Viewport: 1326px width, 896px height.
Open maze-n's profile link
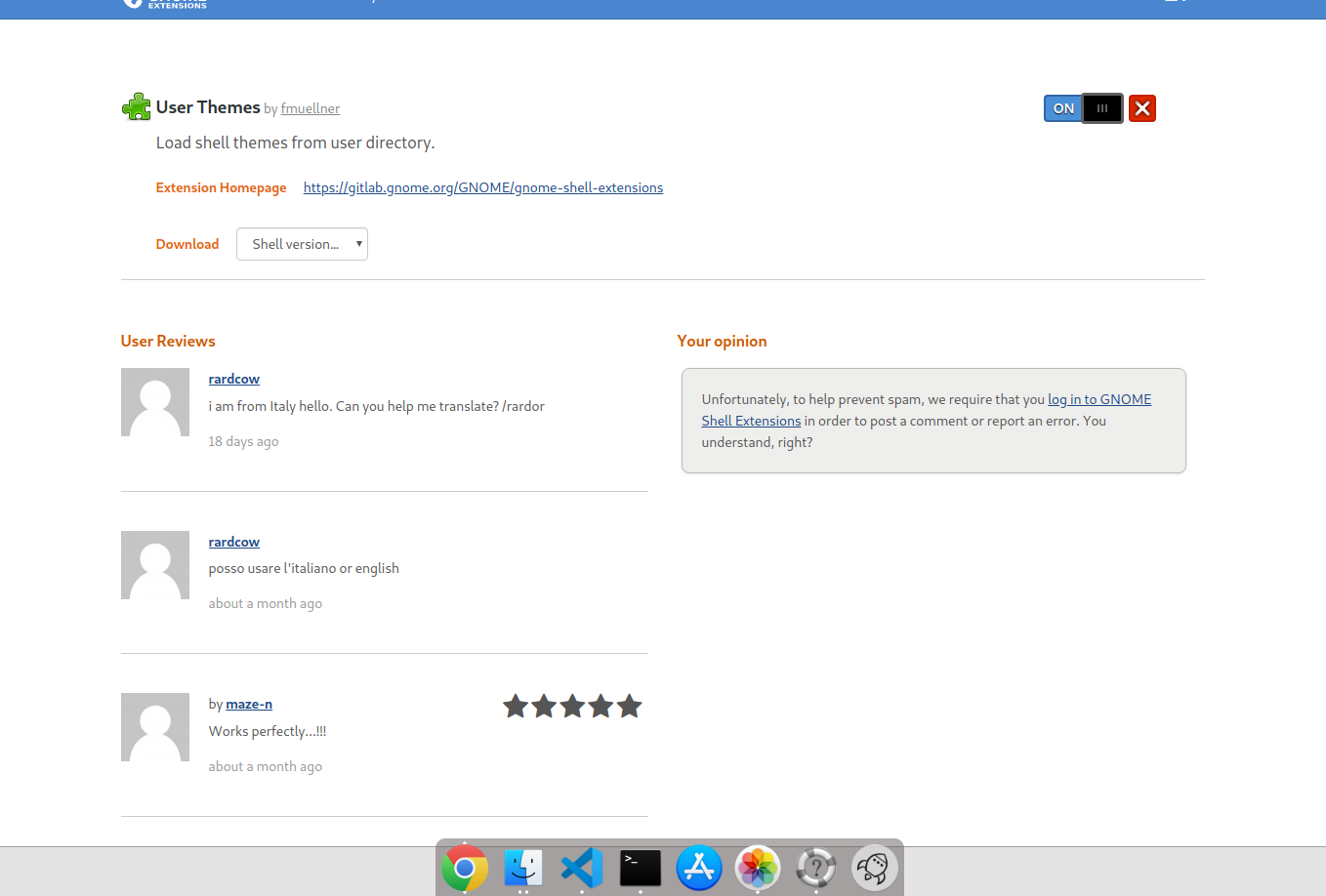coord(249,704)
